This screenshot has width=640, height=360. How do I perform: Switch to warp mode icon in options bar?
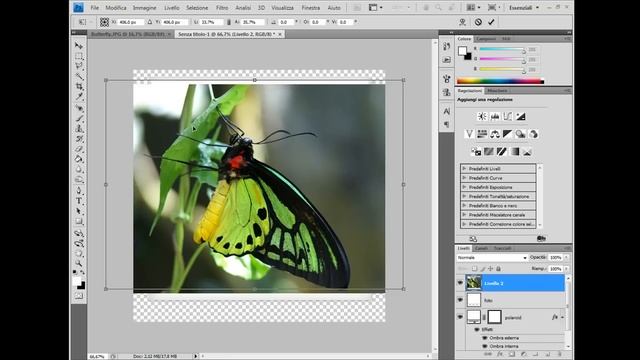coord(462,22)
